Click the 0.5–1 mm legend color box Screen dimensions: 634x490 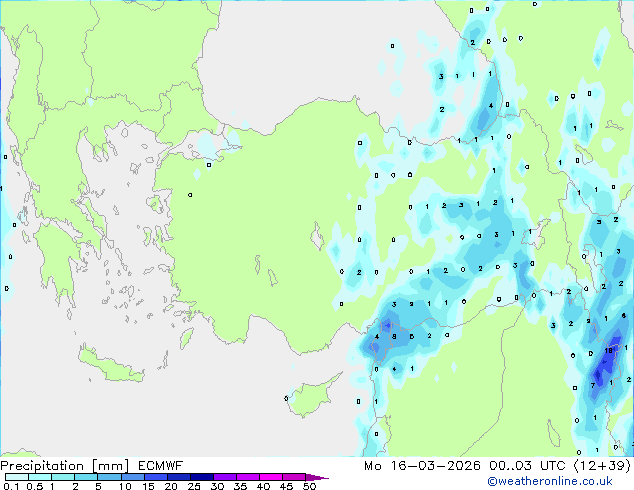click(40, 477)
